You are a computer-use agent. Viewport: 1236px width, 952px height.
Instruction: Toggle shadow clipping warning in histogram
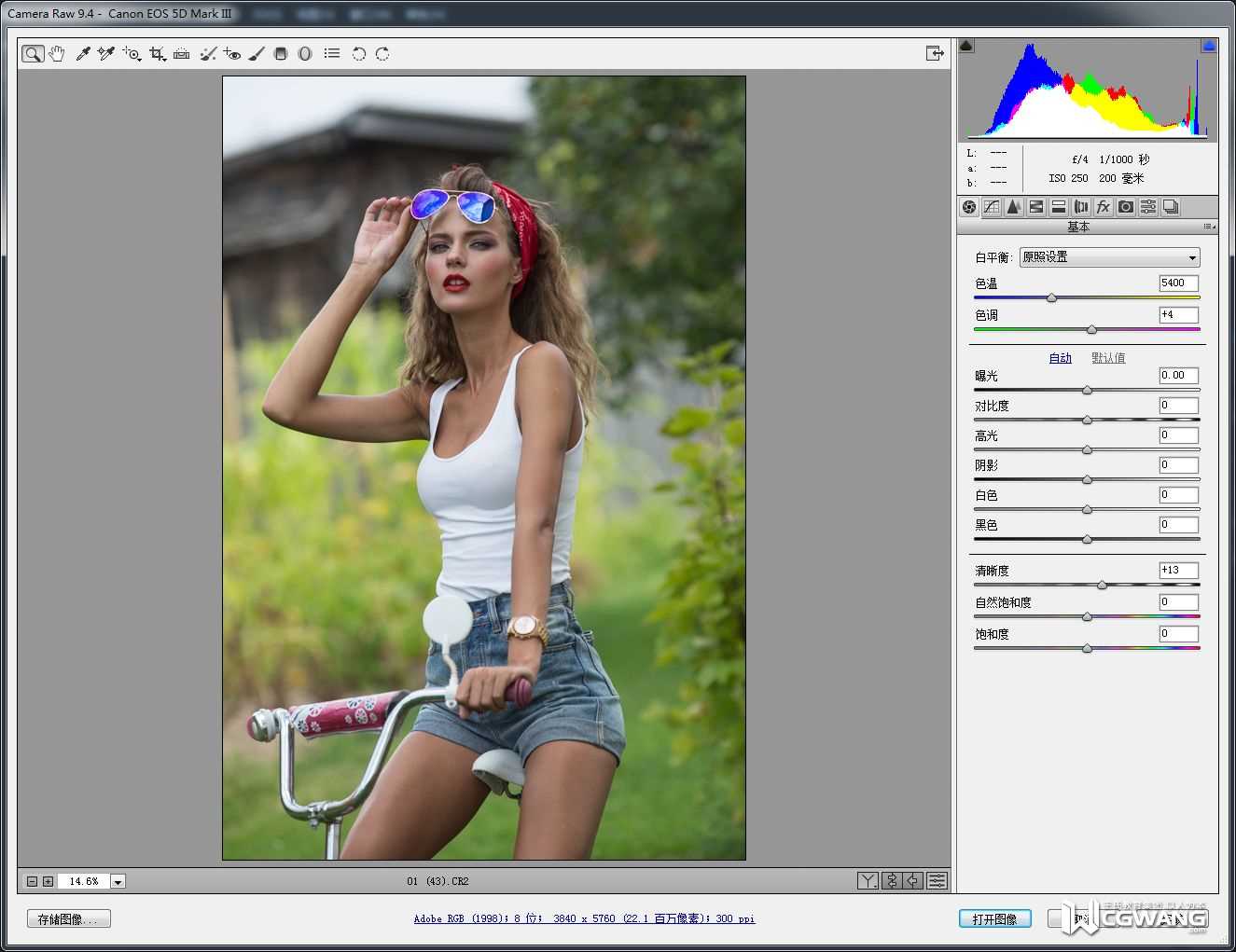(x=966, y=45)
